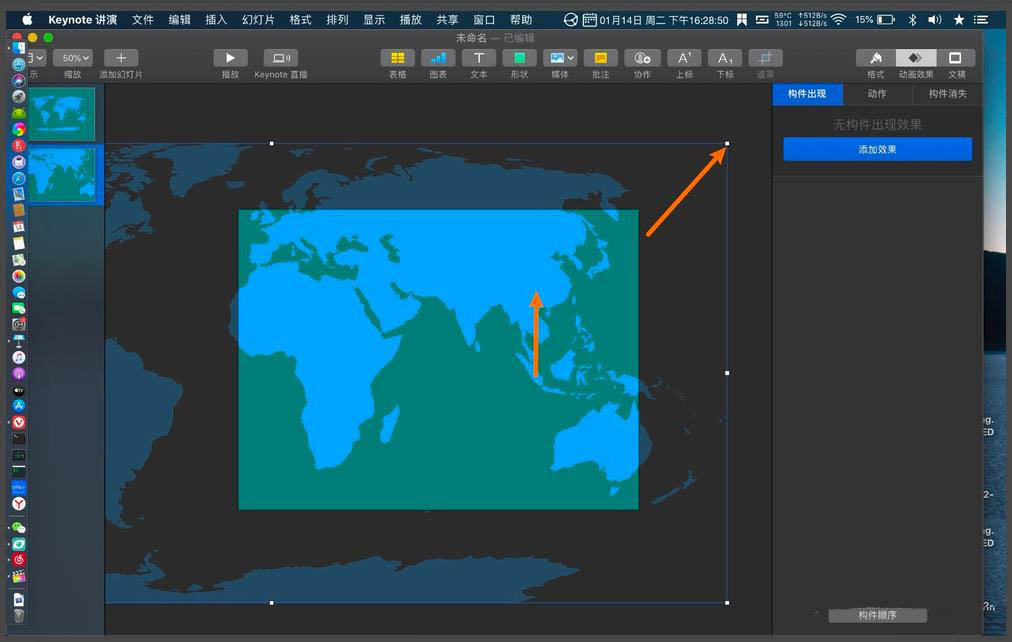Image resolution: width=1012 pixels, height=642 pixels.
Task: Open Notification Center list icon
Action: click(x=981, y=20)
